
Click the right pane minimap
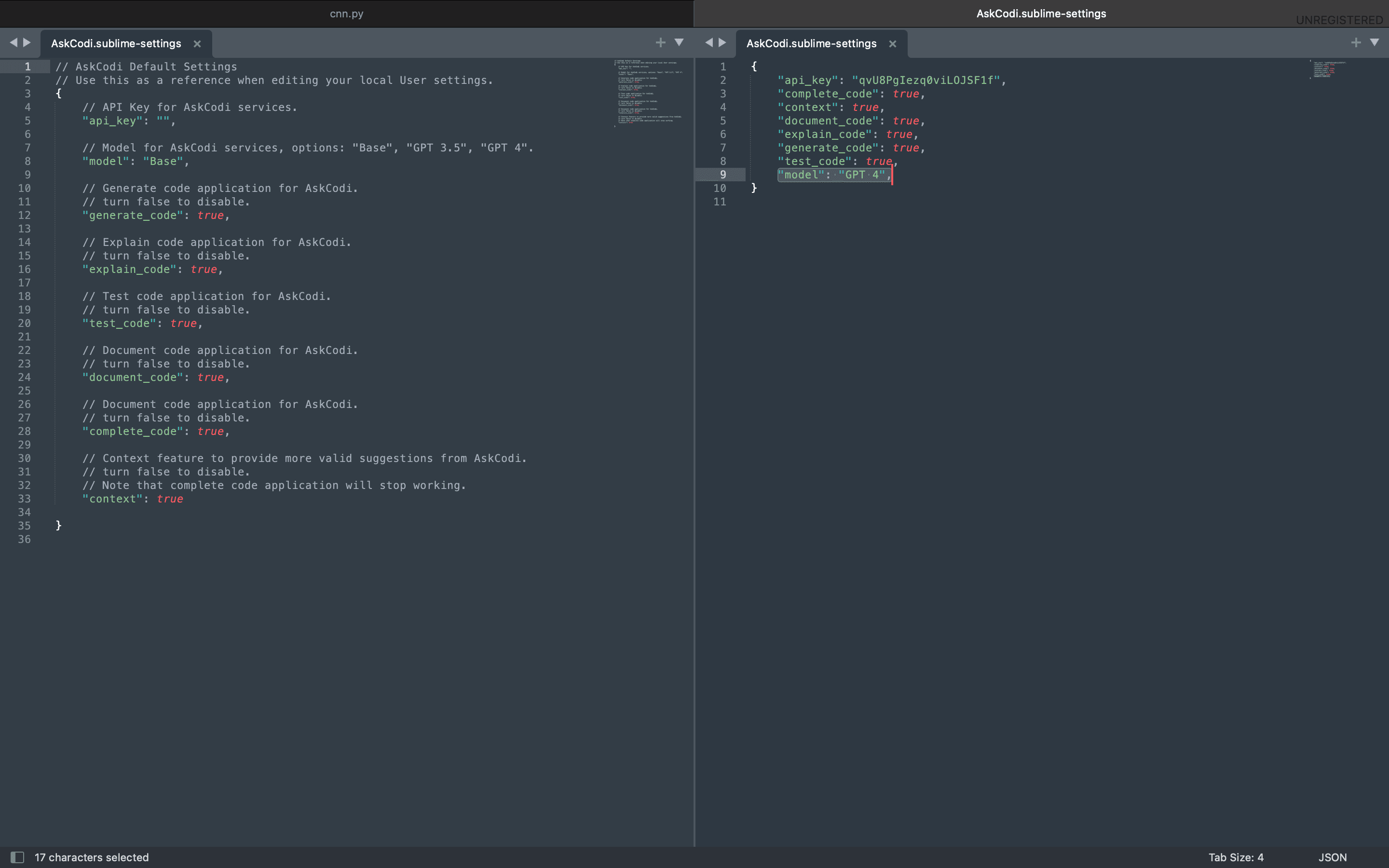(1328, 68)
